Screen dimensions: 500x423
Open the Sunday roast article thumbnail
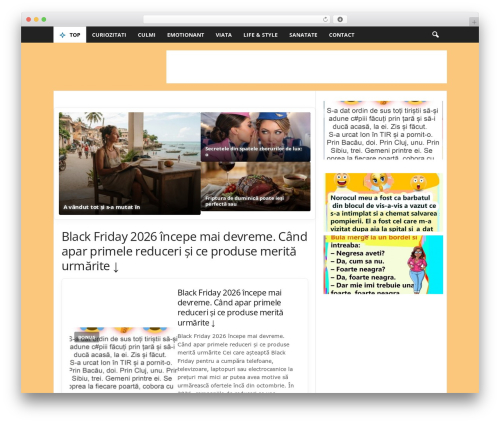(256, 186)
